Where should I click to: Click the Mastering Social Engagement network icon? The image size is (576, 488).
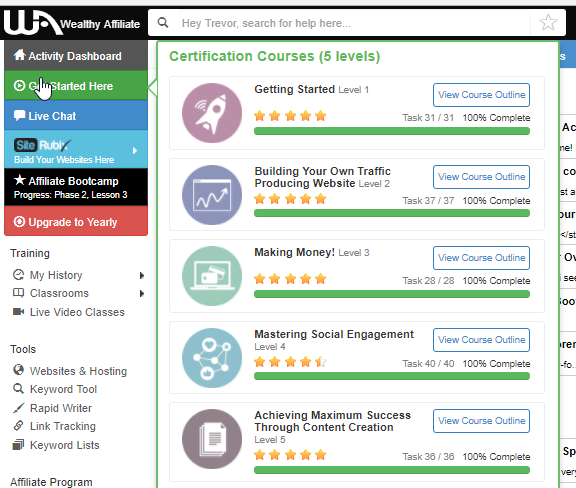click(212, 358)
